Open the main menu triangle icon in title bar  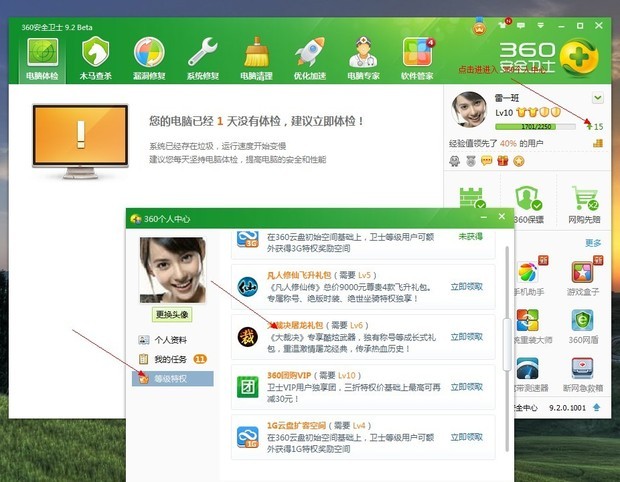(541, 26)
